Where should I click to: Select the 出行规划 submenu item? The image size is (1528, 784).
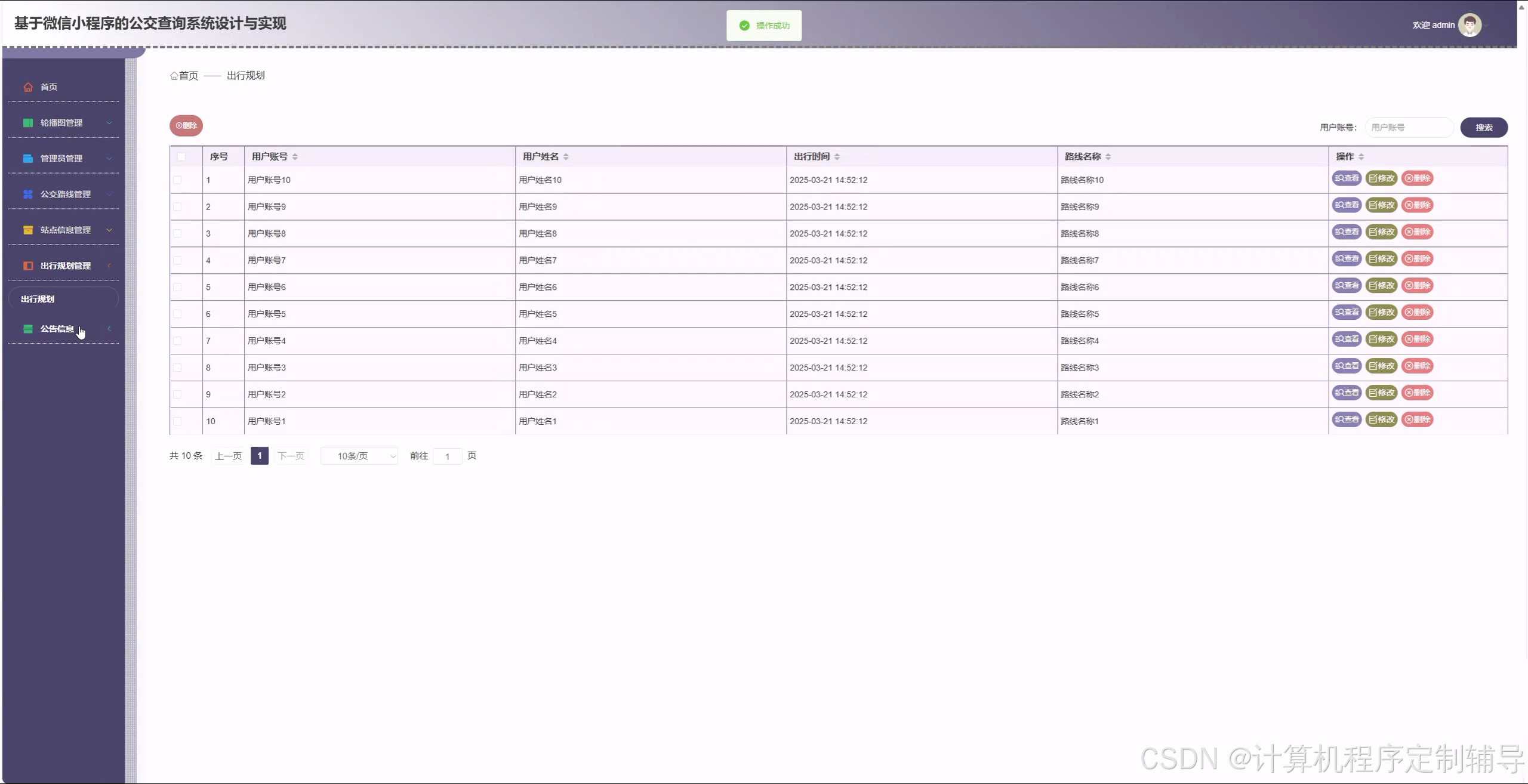pos(38,299)
